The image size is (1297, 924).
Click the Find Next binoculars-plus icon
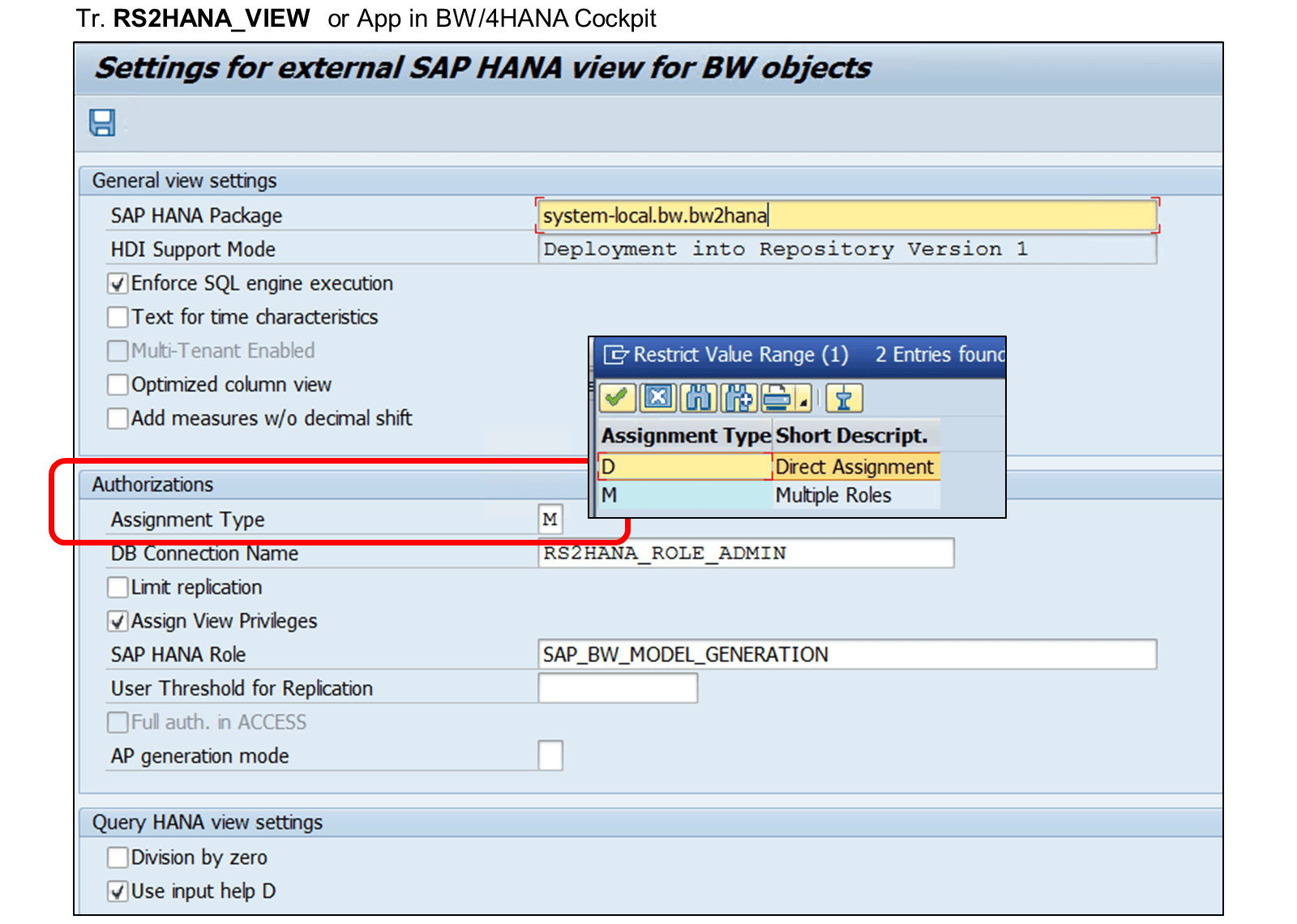point(738,398)
